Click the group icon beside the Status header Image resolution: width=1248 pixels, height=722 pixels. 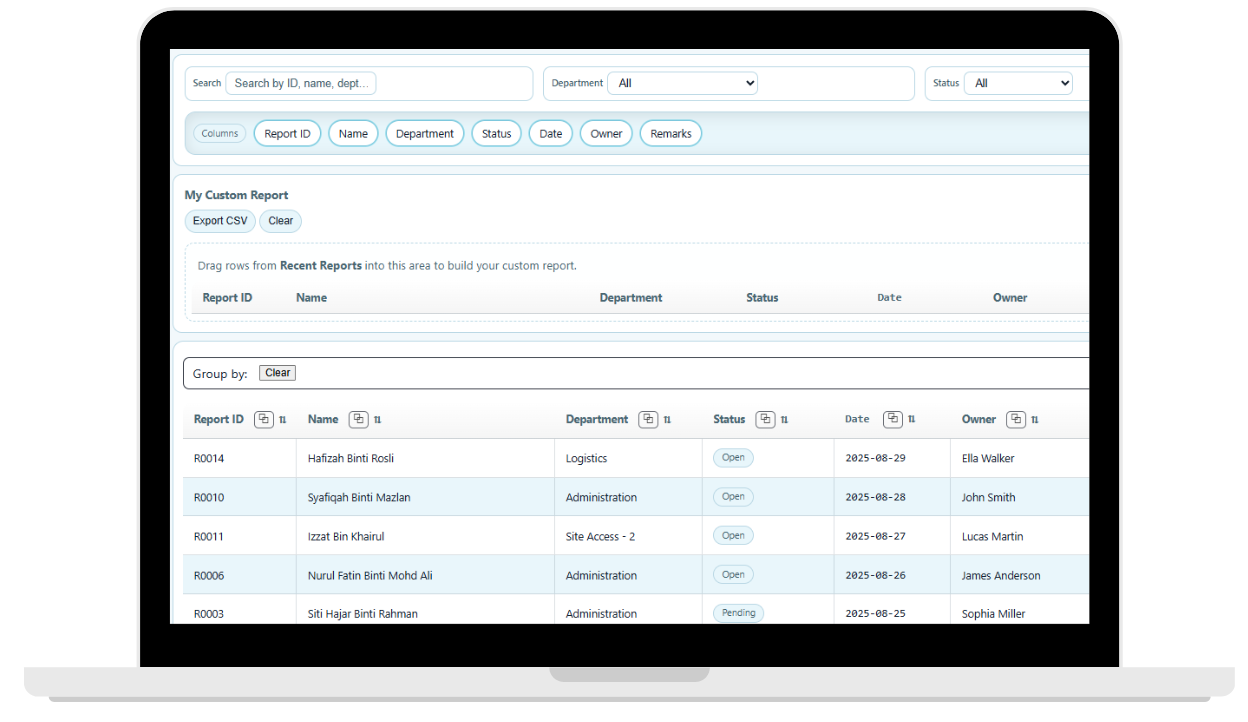[x=765, y=419]
